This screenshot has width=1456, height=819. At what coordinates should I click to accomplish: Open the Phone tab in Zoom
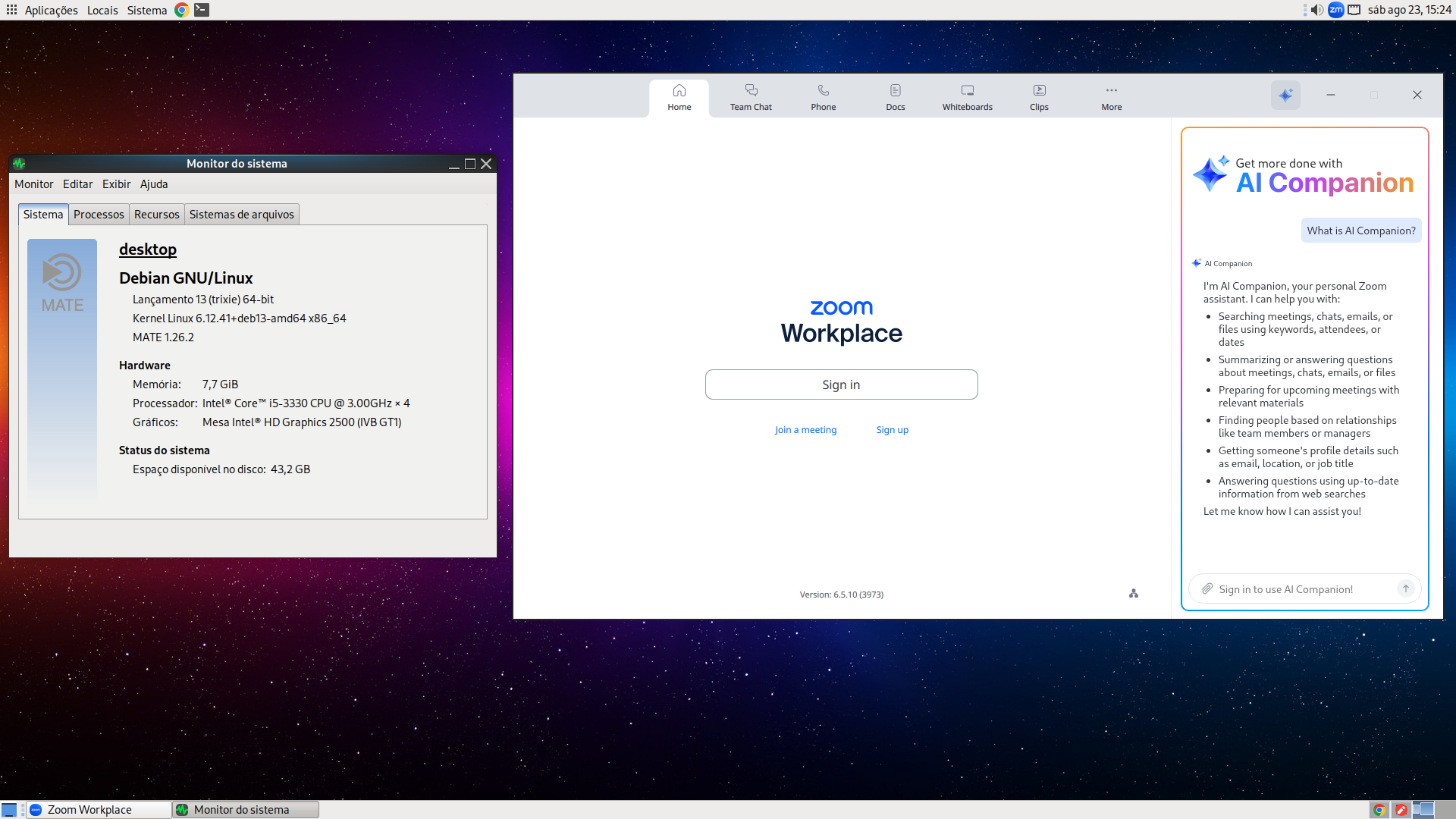823,98
